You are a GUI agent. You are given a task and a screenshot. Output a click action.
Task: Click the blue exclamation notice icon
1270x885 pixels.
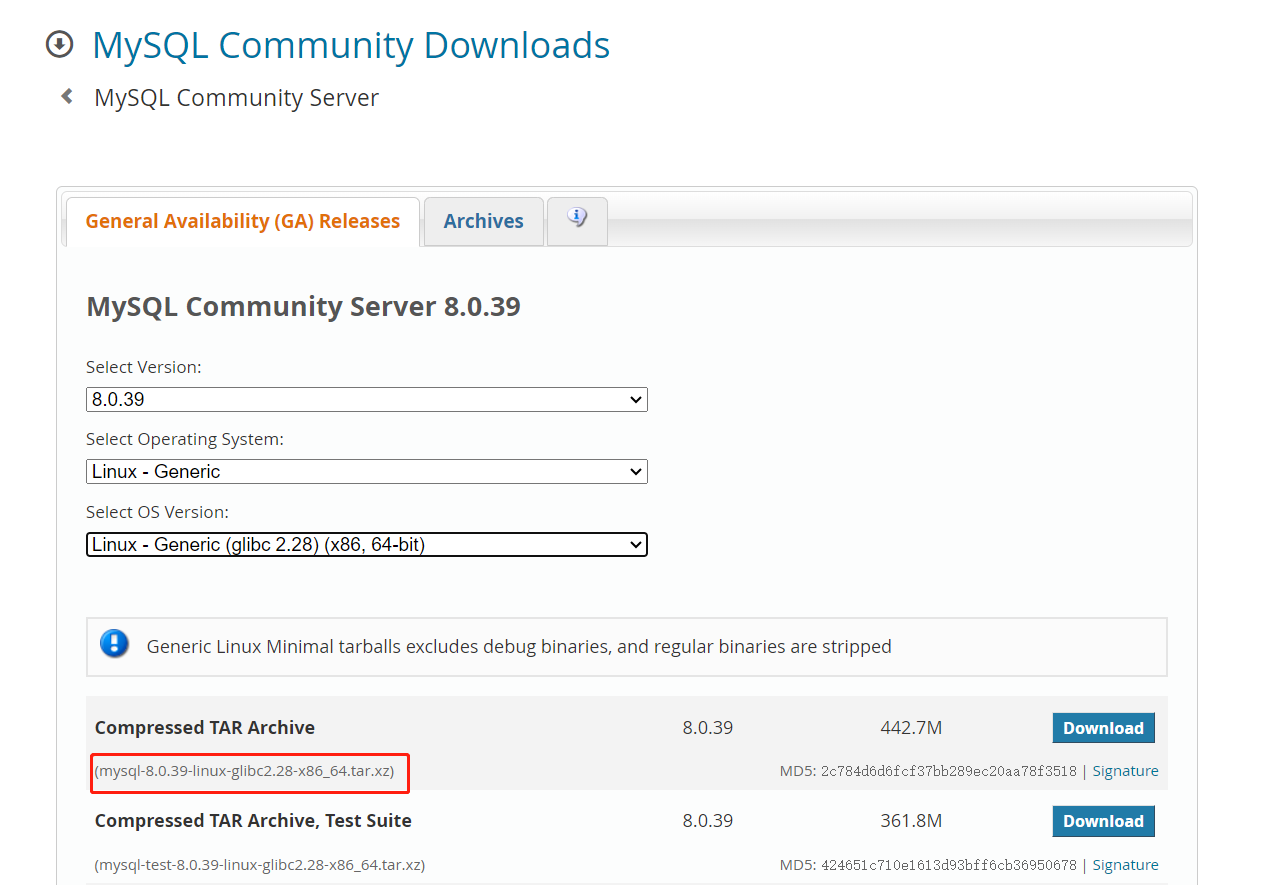pyautogui.click(x=115, y=643)
